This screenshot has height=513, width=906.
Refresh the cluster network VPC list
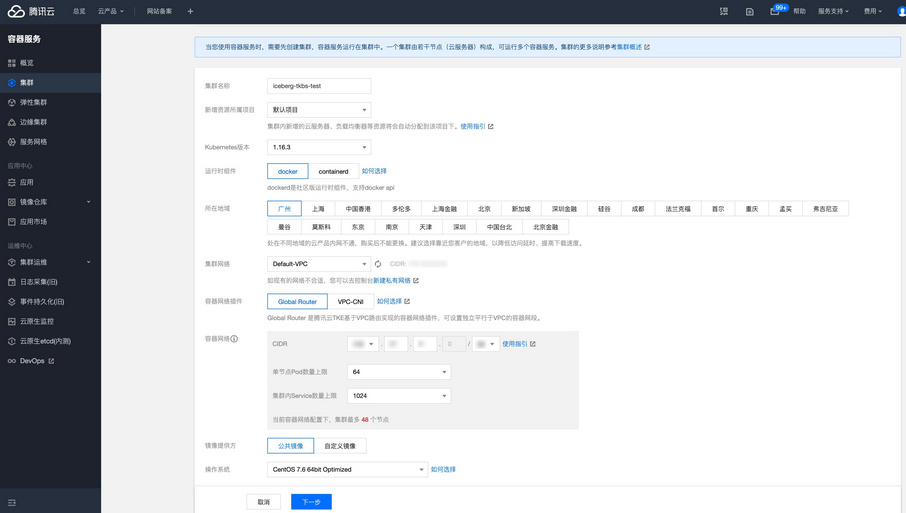378,264
